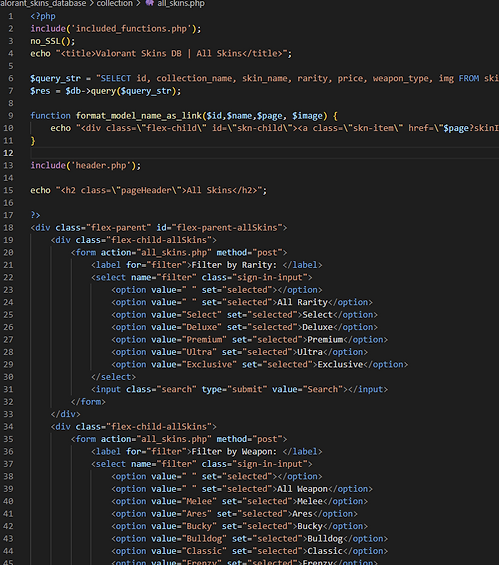Click line number 34 in gutter
The height and width of the screenshot is (565, 499).
pyautogui.click(x=8, y=427)
